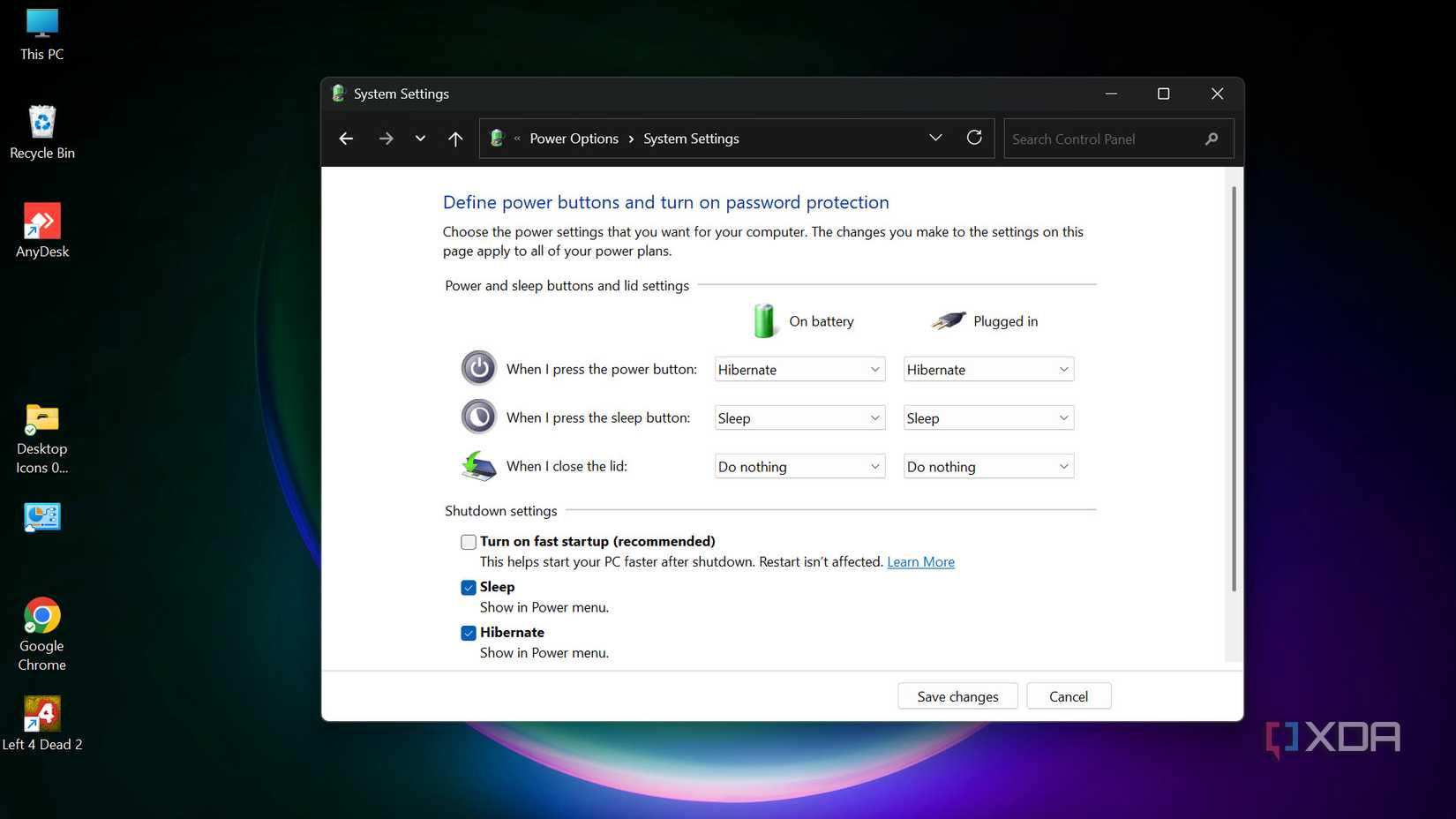1456x819 pixels.
Task: Uncheck Hibernate under Shutdown settings
Action: point(468,633)
